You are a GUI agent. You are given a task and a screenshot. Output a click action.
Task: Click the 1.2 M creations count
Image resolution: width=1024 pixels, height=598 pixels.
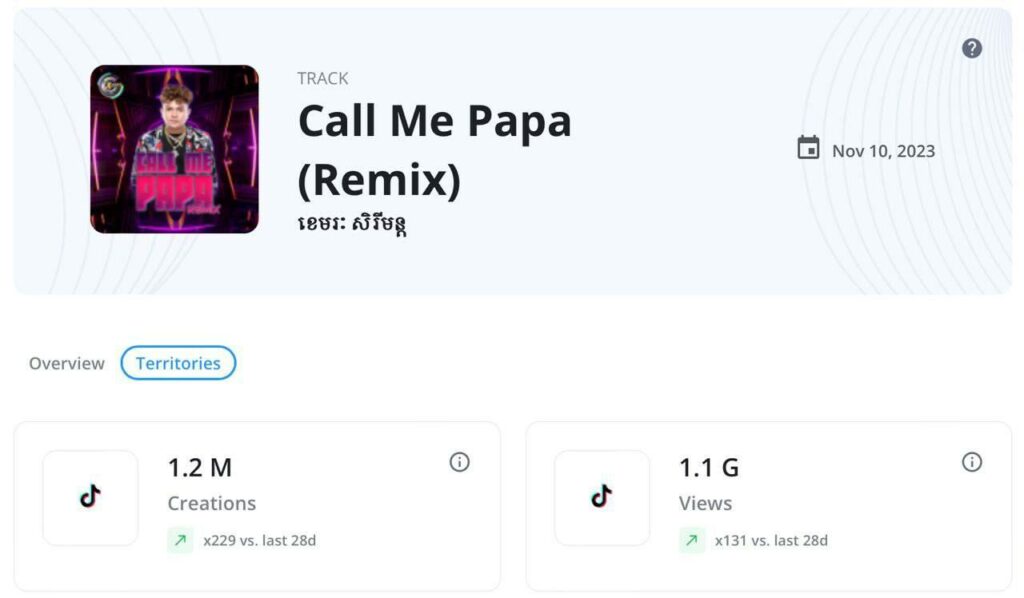click(x=200, y=467)
